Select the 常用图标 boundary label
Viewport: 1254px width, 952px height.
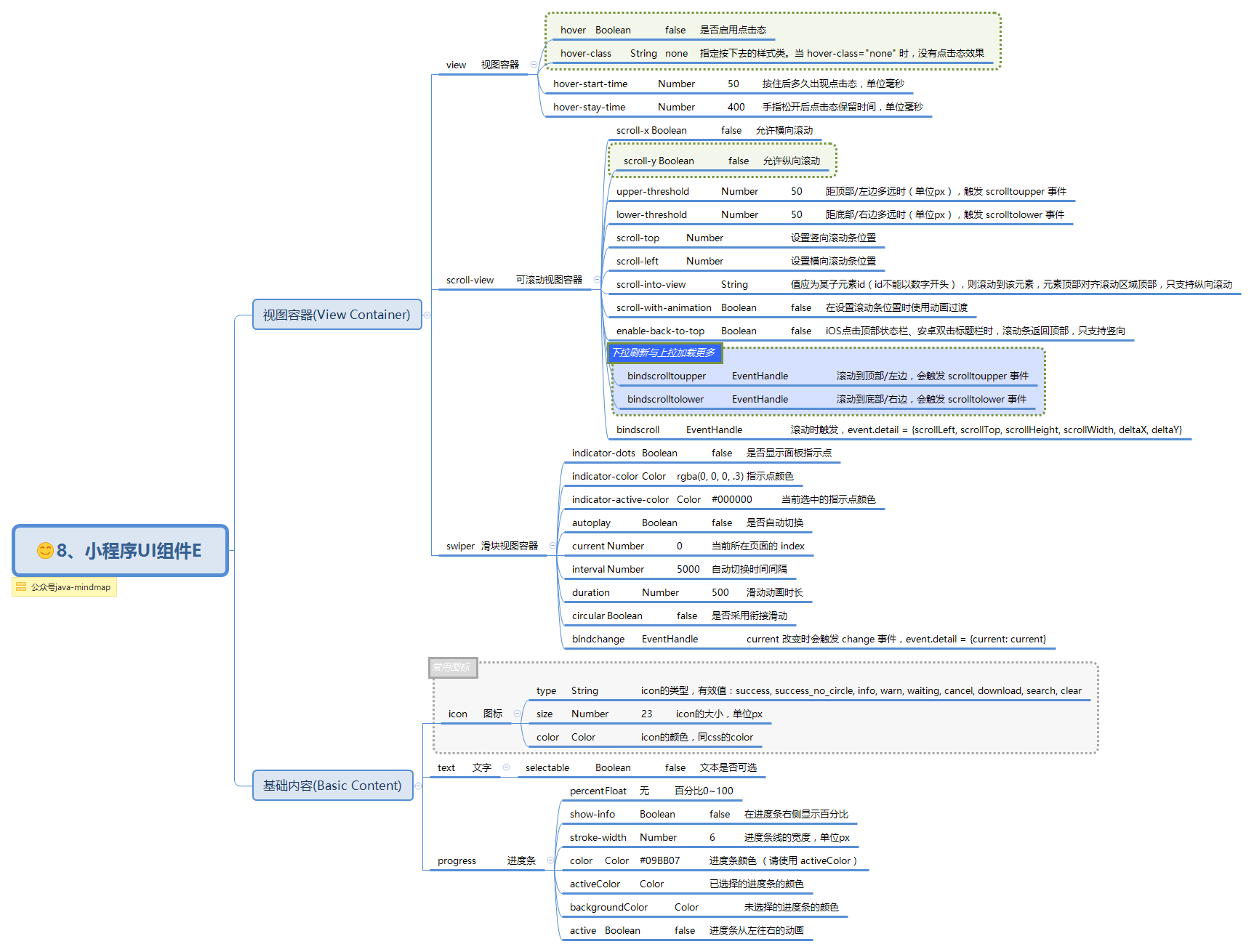coord(453,668)
